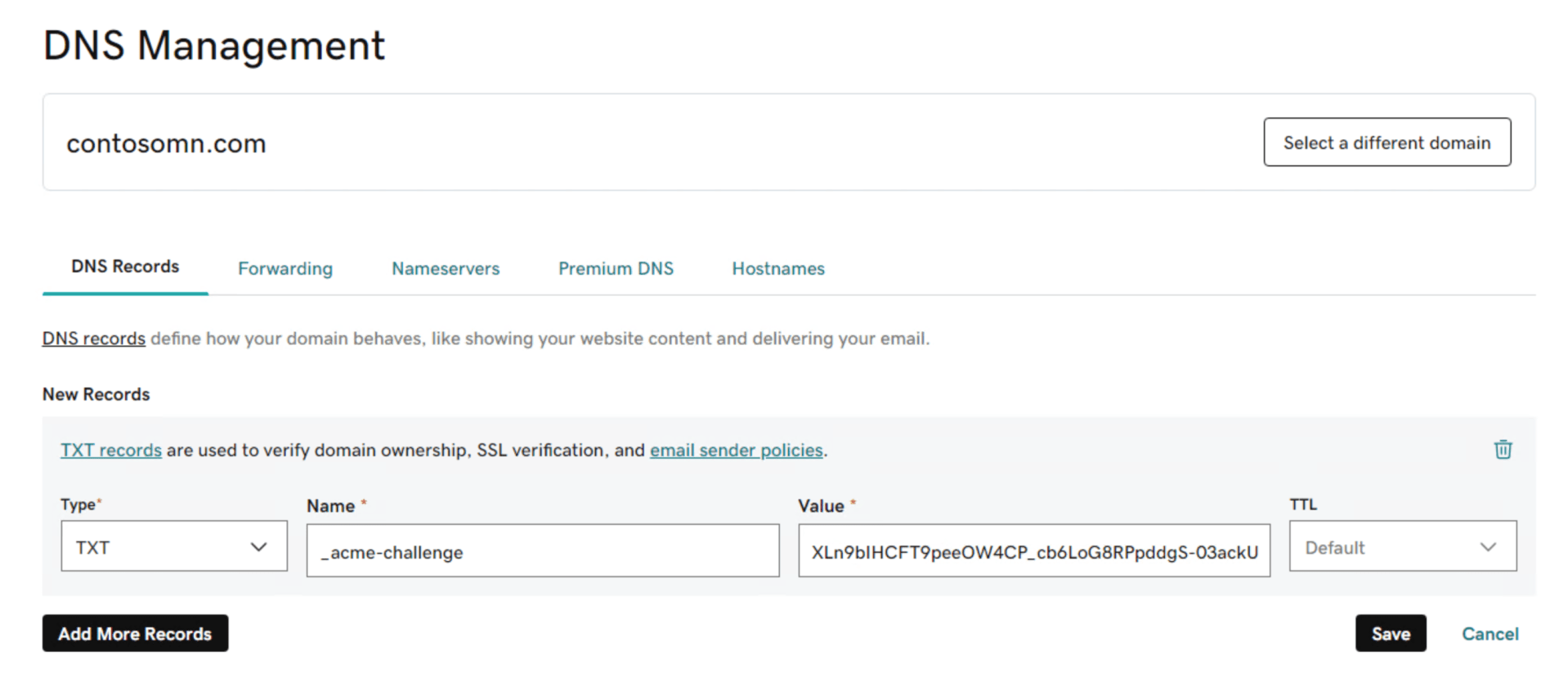Open the Type dropdown showing TXT
The width and height of the screenshot is (1568, 682).
[173, 546]
